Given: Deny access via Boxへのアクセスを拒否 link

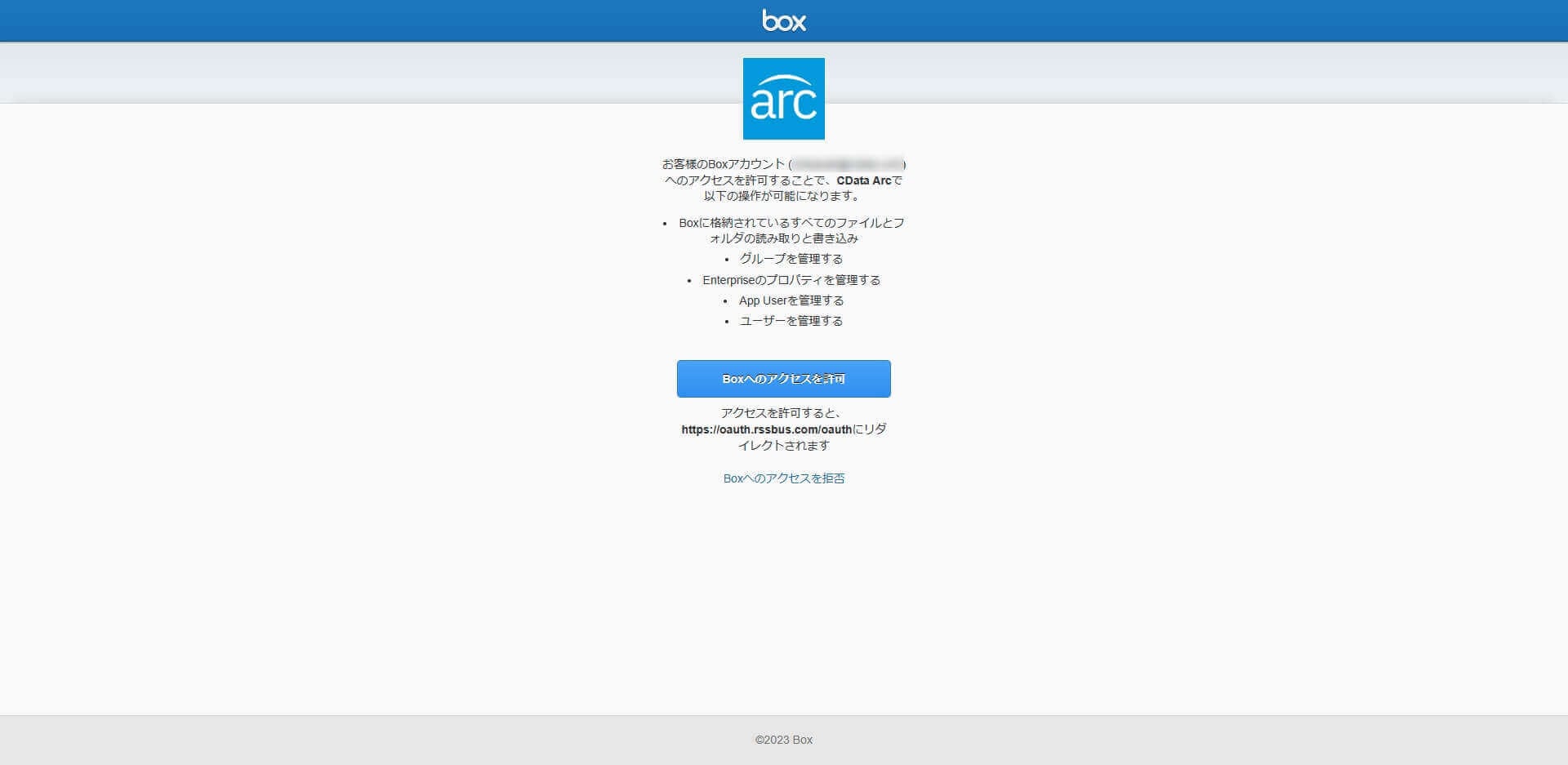Looking at the screenshot, I should coord(784,478).
